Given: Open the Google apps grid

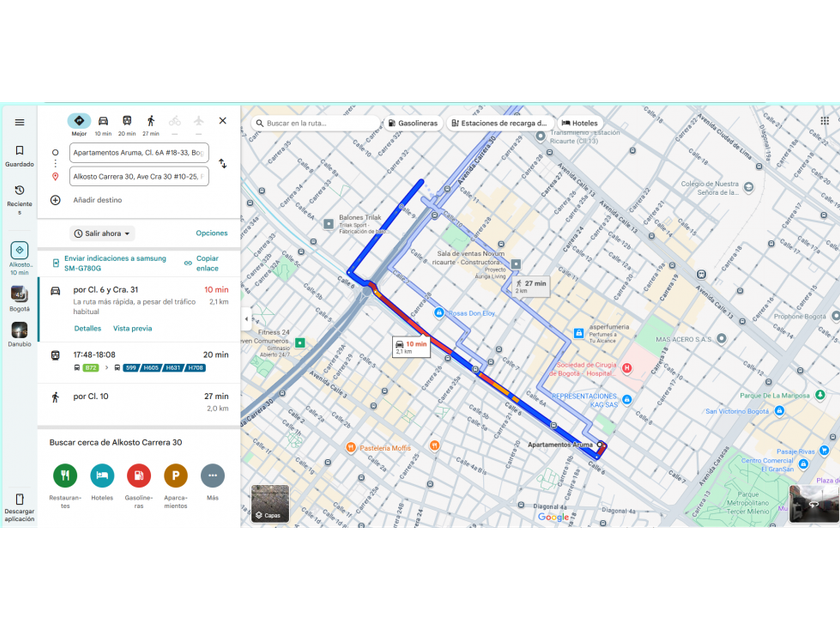Looking at the screenshot, I should pos(824,121).
